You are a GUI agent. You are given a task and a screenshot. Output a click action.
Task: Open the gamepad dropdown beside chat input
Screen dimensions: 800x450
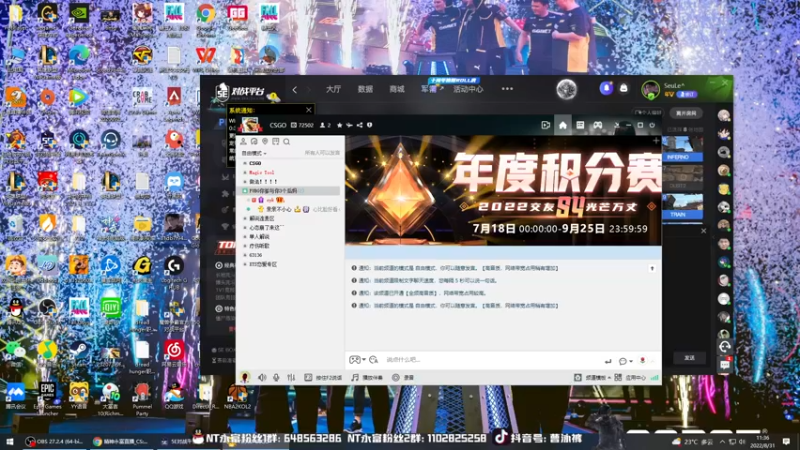click(x=357, y=360)
